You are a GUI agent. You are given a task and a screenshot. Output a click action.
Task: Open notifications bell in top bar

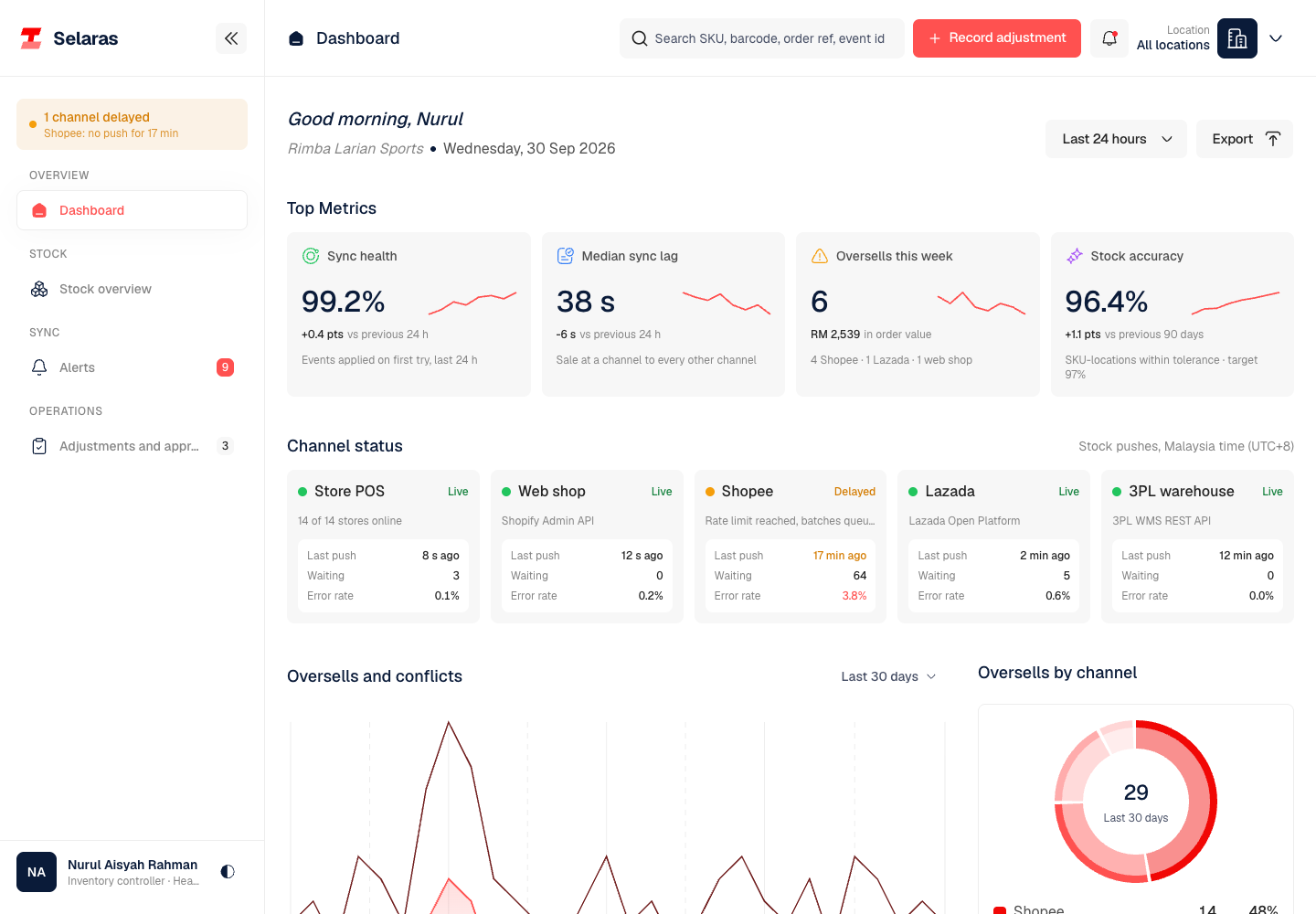[x=1109, y=38]
